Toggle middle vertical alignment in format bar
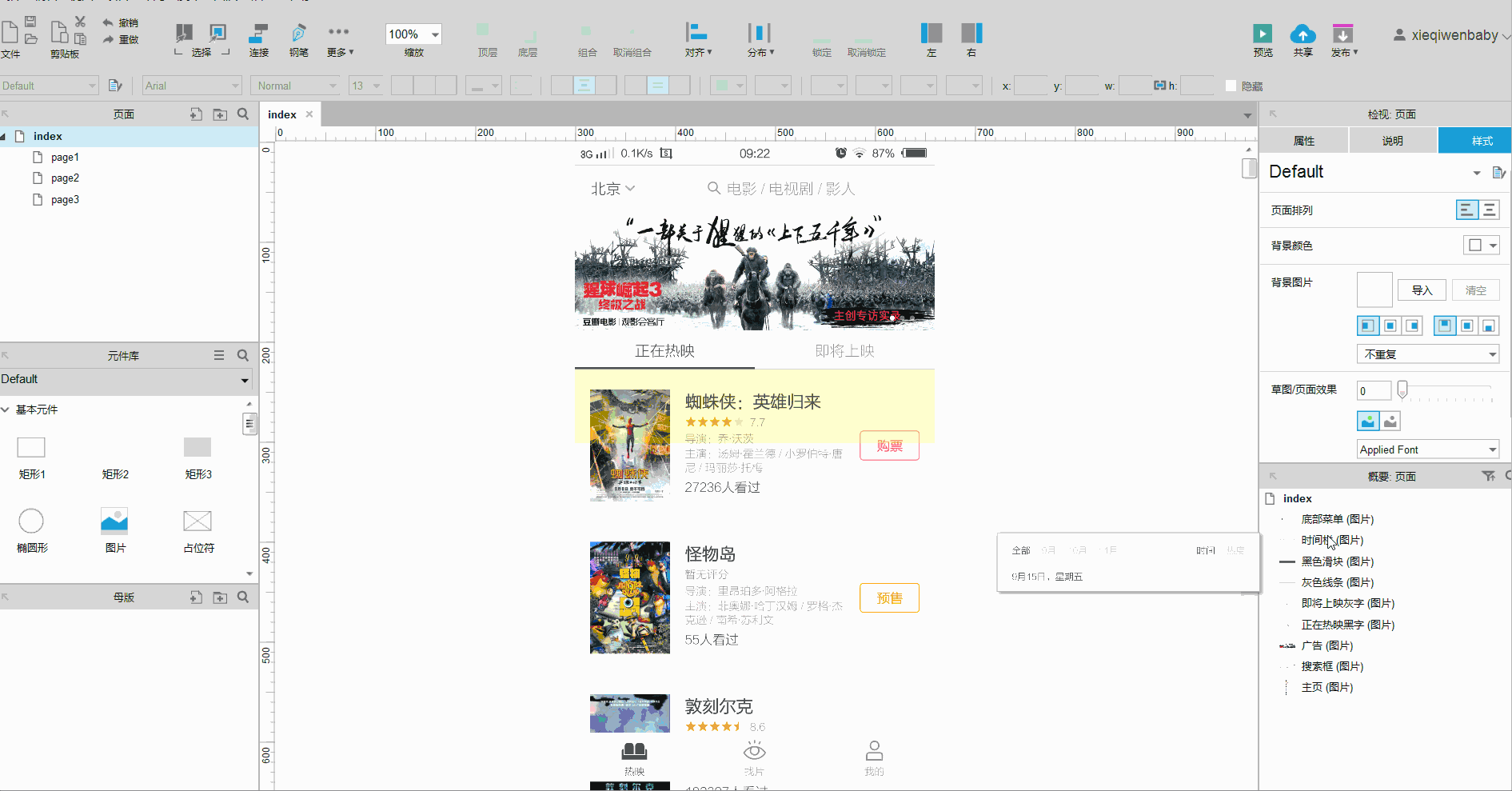This screenshot has width=1512, height=791. (x=657, y=86)
